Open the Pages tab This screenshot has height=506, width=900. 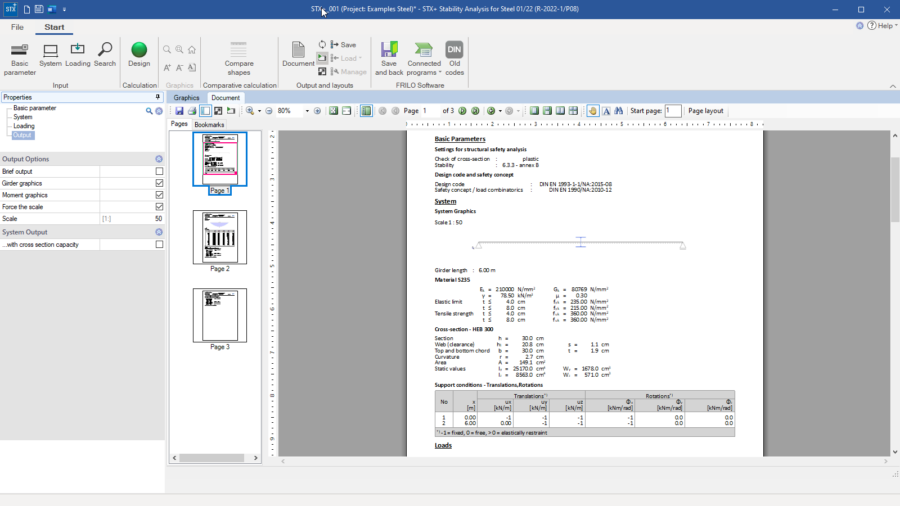click(x=179, y=124)
